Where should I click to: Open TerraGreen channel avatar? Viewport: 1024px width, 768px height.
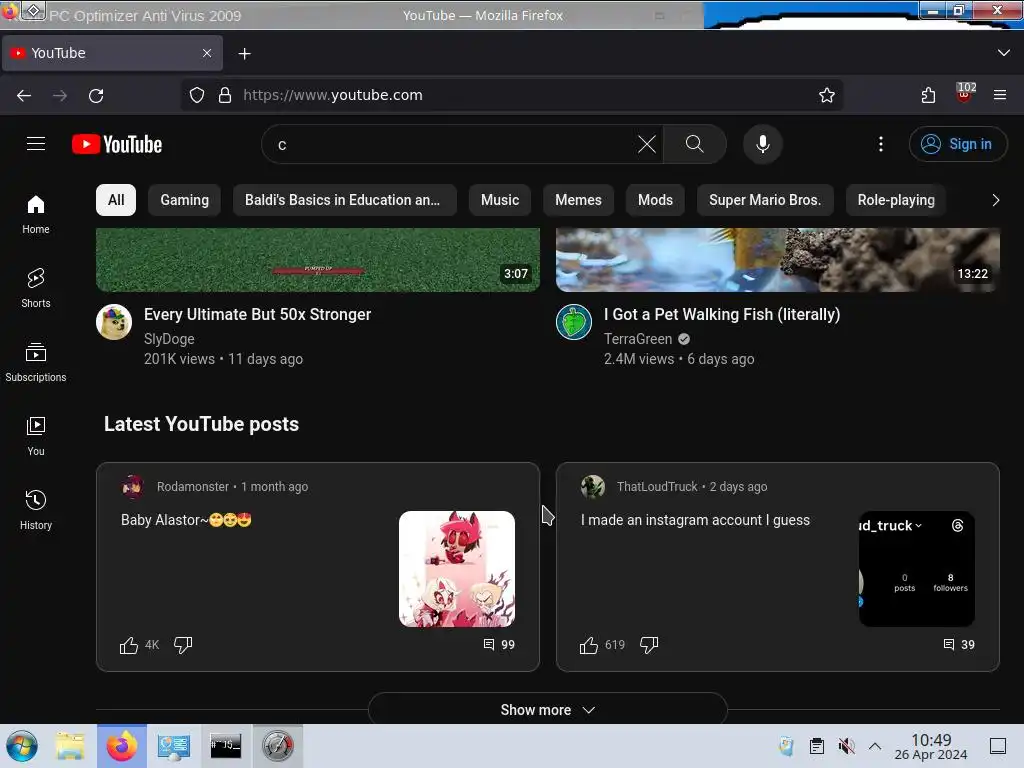tap(574, 322)
